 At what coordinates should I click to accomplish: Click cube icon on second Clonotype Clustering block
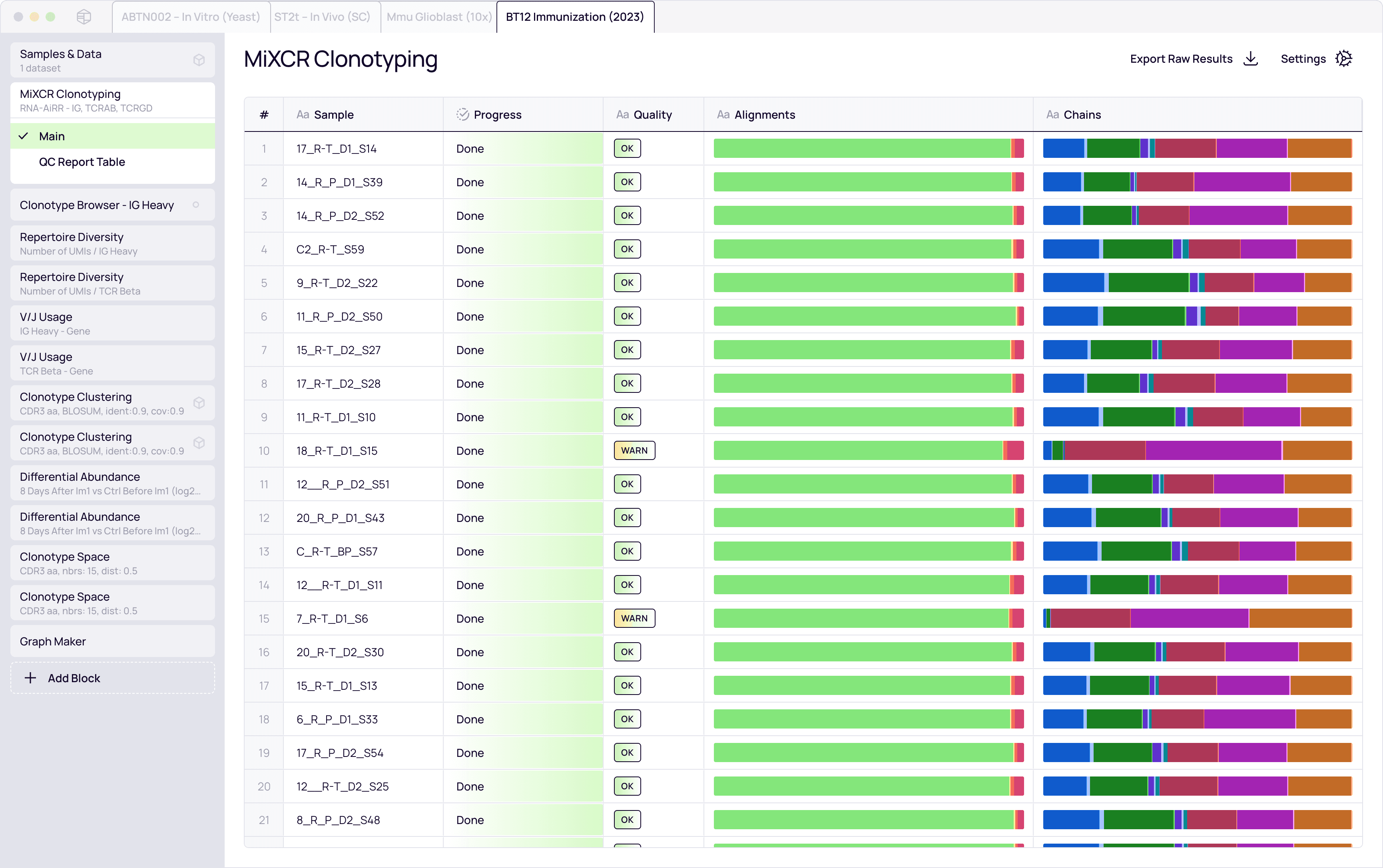point(199,443)
